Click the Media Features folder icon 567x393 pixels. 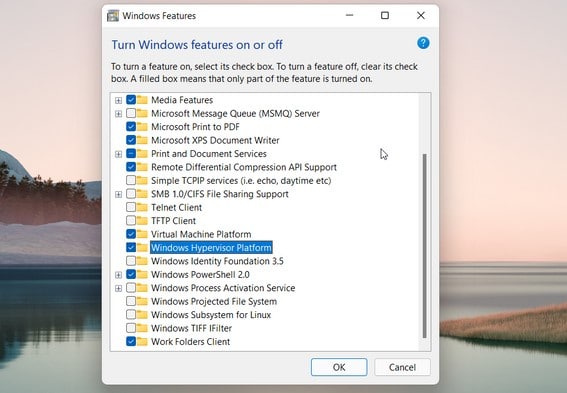tap(142, 100)
